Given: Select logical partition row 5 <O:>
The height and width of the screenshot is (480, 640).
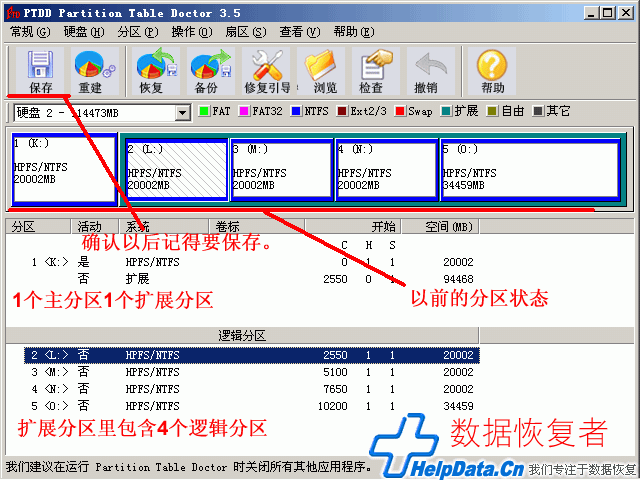Looking at the screenshot, I should pyautogui.click(x=252, y=406).
